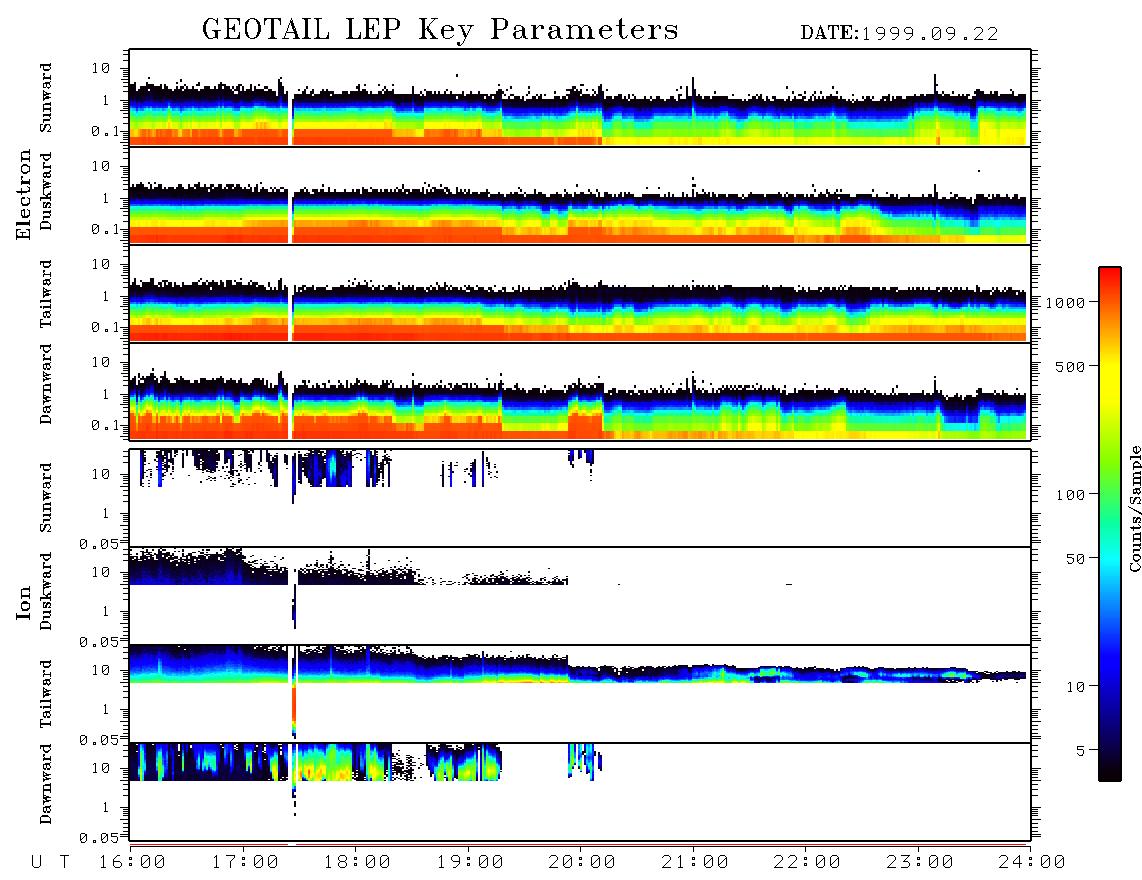Click the ion Duskward spectrogram panel
The height and width of the screenshot is (880, 1142).
580,595
